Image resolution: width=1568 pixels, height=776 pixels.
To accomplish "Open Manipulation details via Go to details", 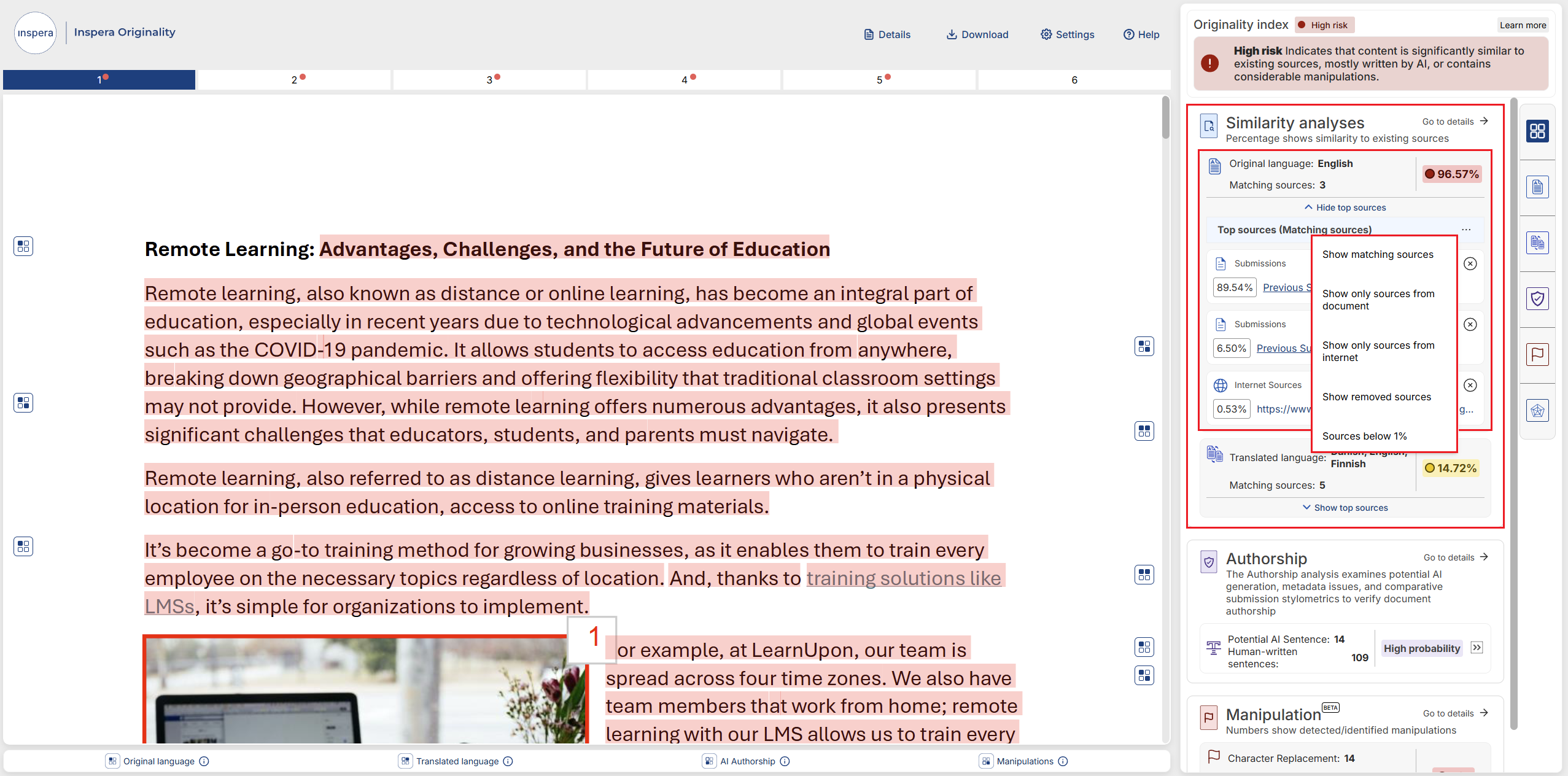I will [x=1456, y=713].
